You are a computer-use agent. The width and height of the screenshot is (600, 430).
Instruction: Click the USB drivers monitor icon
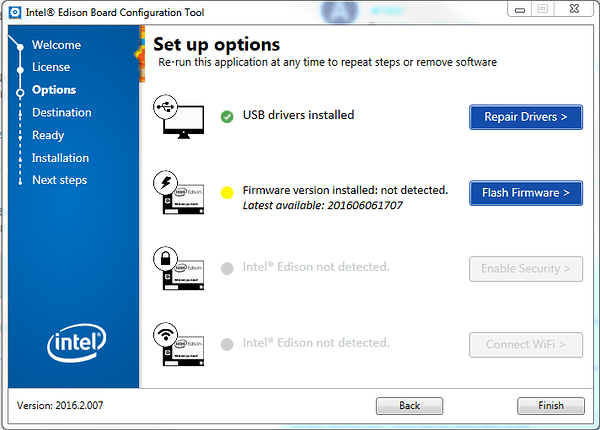click(x=178, y=116)
